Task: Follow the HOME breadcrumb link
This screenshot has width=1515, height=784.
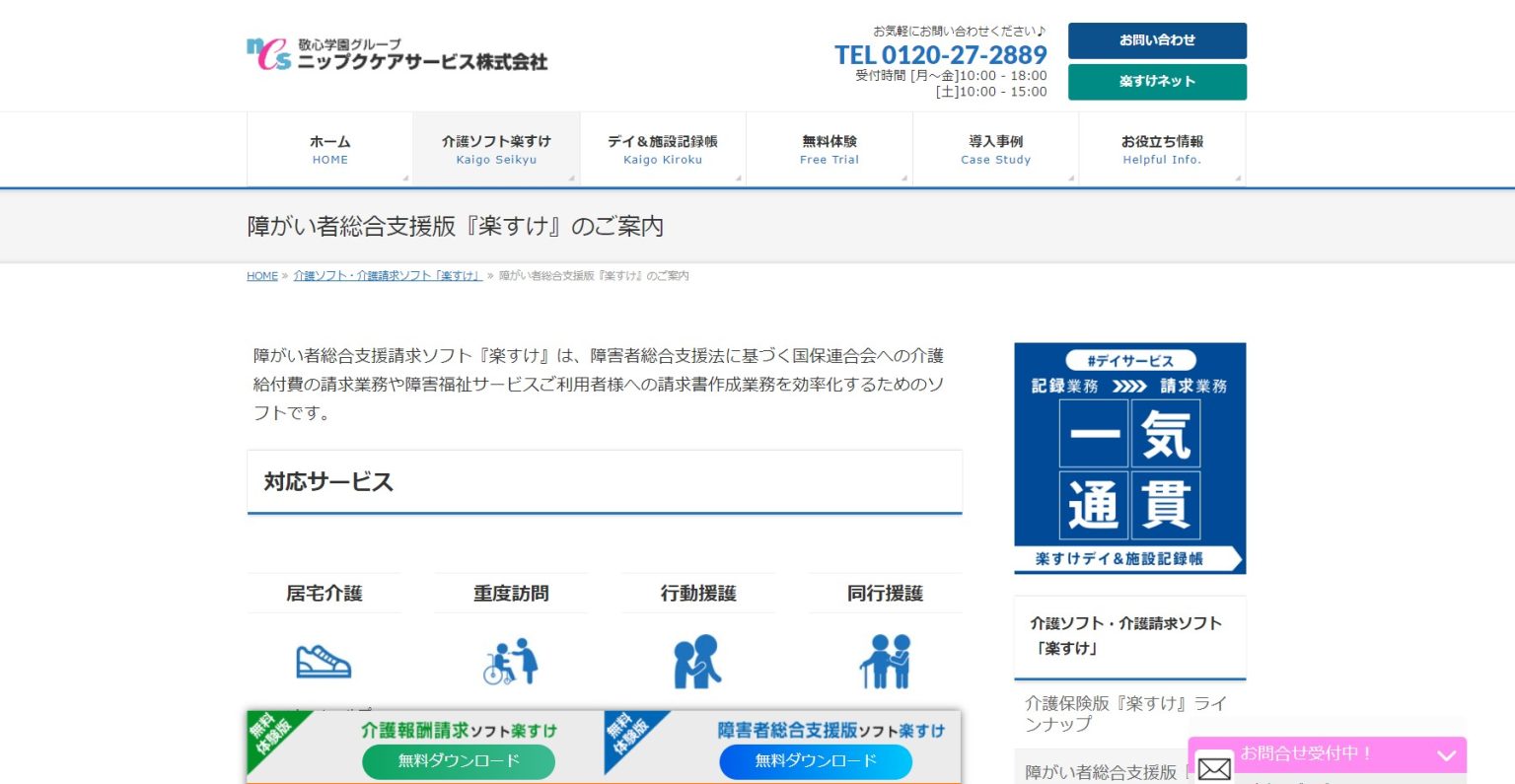Action: (x=261, y=275)
